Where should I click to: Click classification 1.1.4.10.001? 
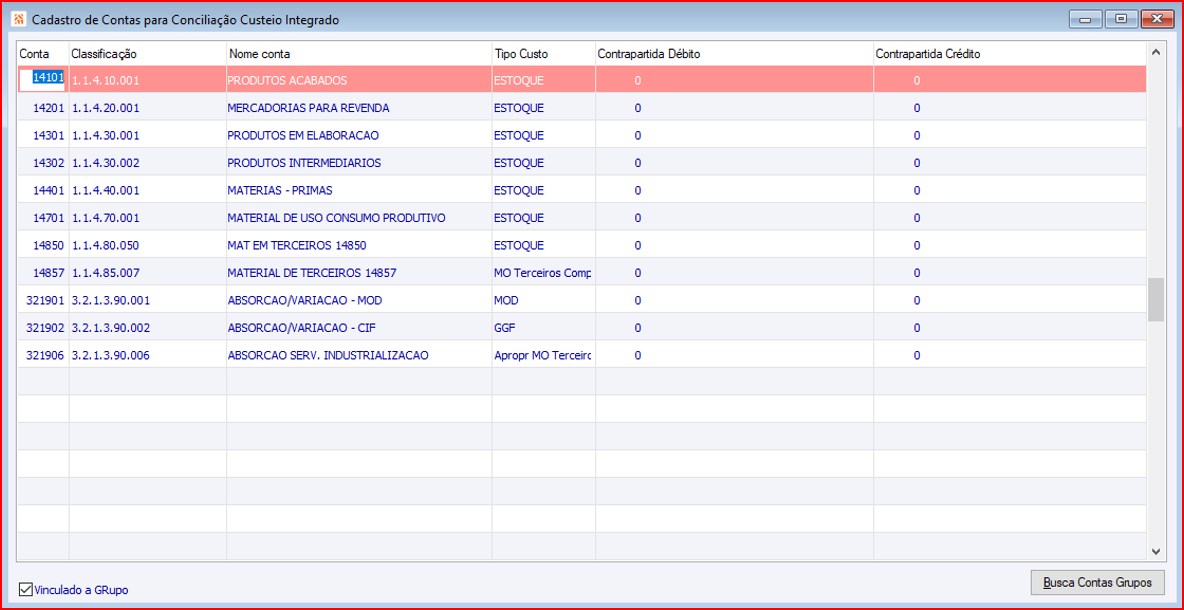106,80
